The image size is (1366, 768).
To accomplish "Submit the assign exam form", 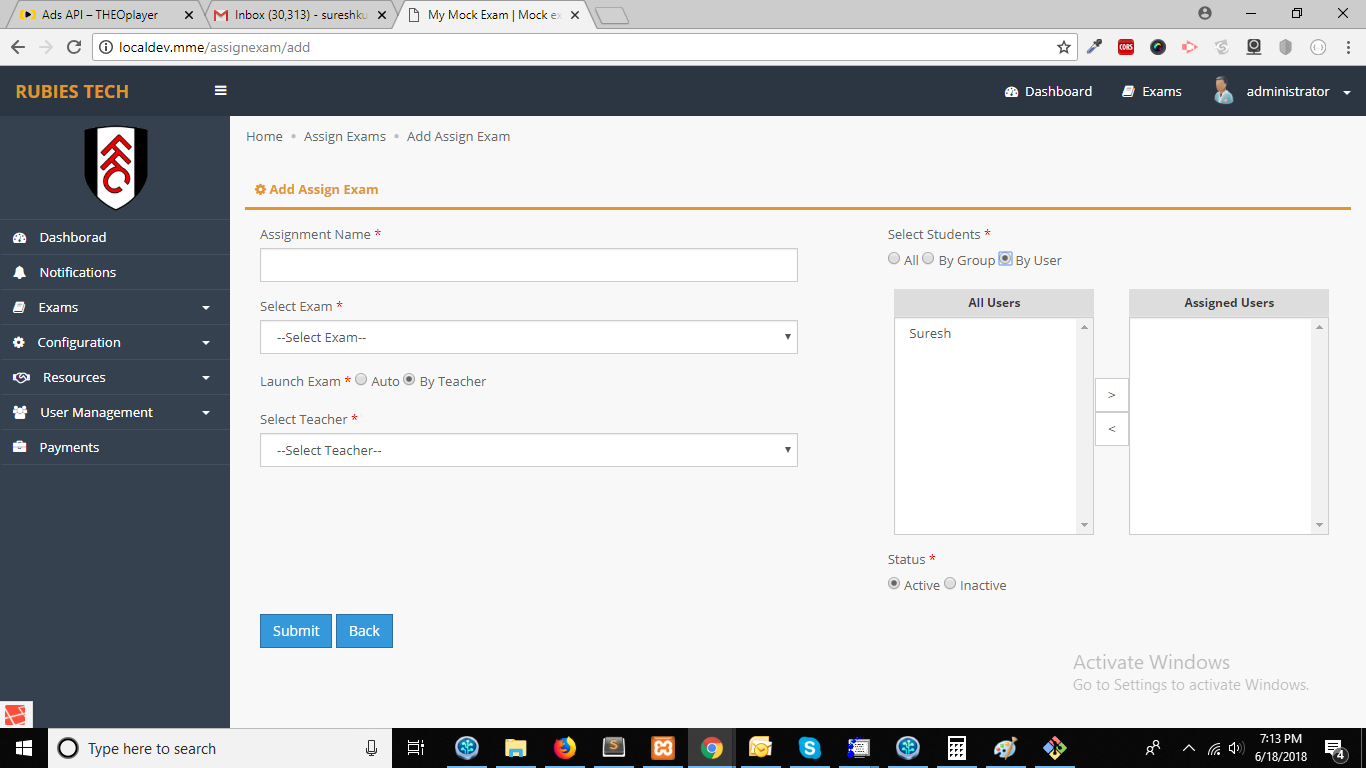I will tap(296, 631).
